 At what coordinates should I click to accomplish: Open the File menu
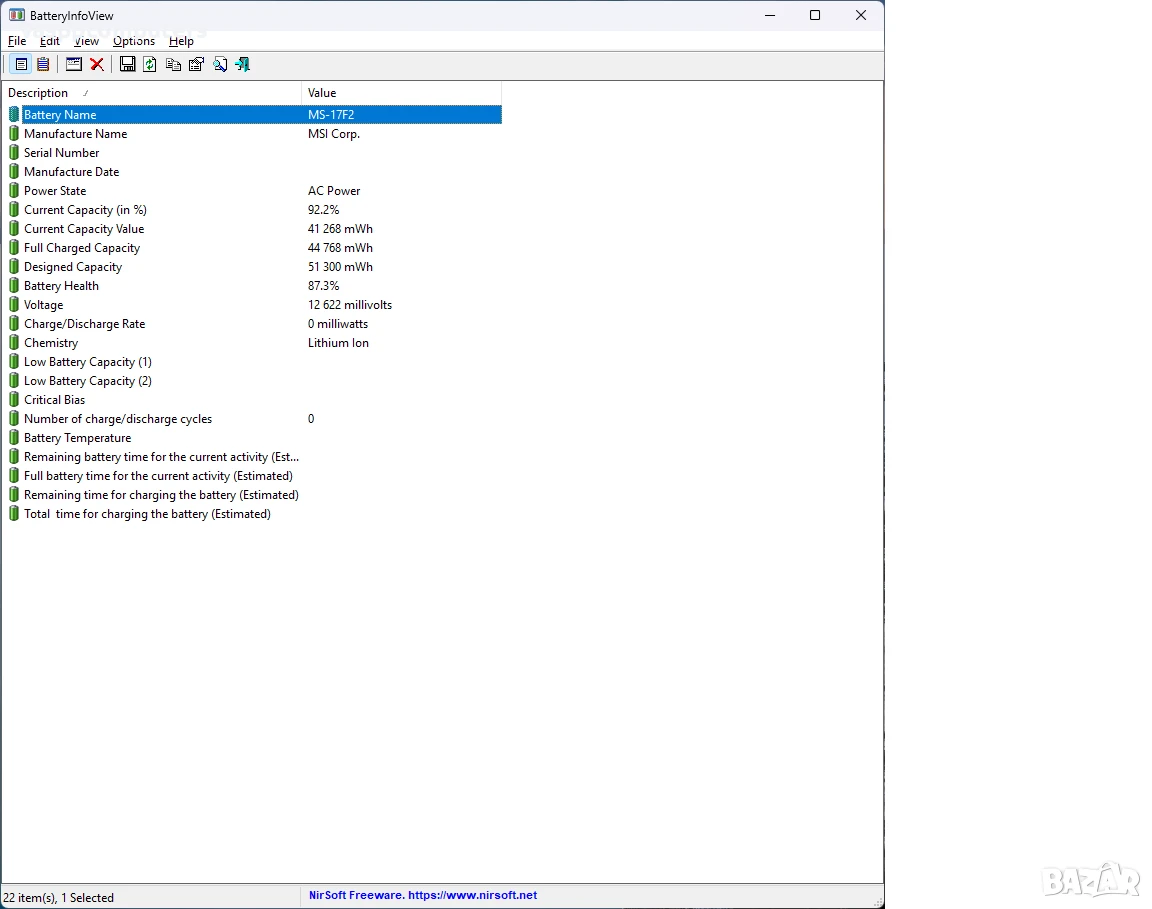pos(17,41)
